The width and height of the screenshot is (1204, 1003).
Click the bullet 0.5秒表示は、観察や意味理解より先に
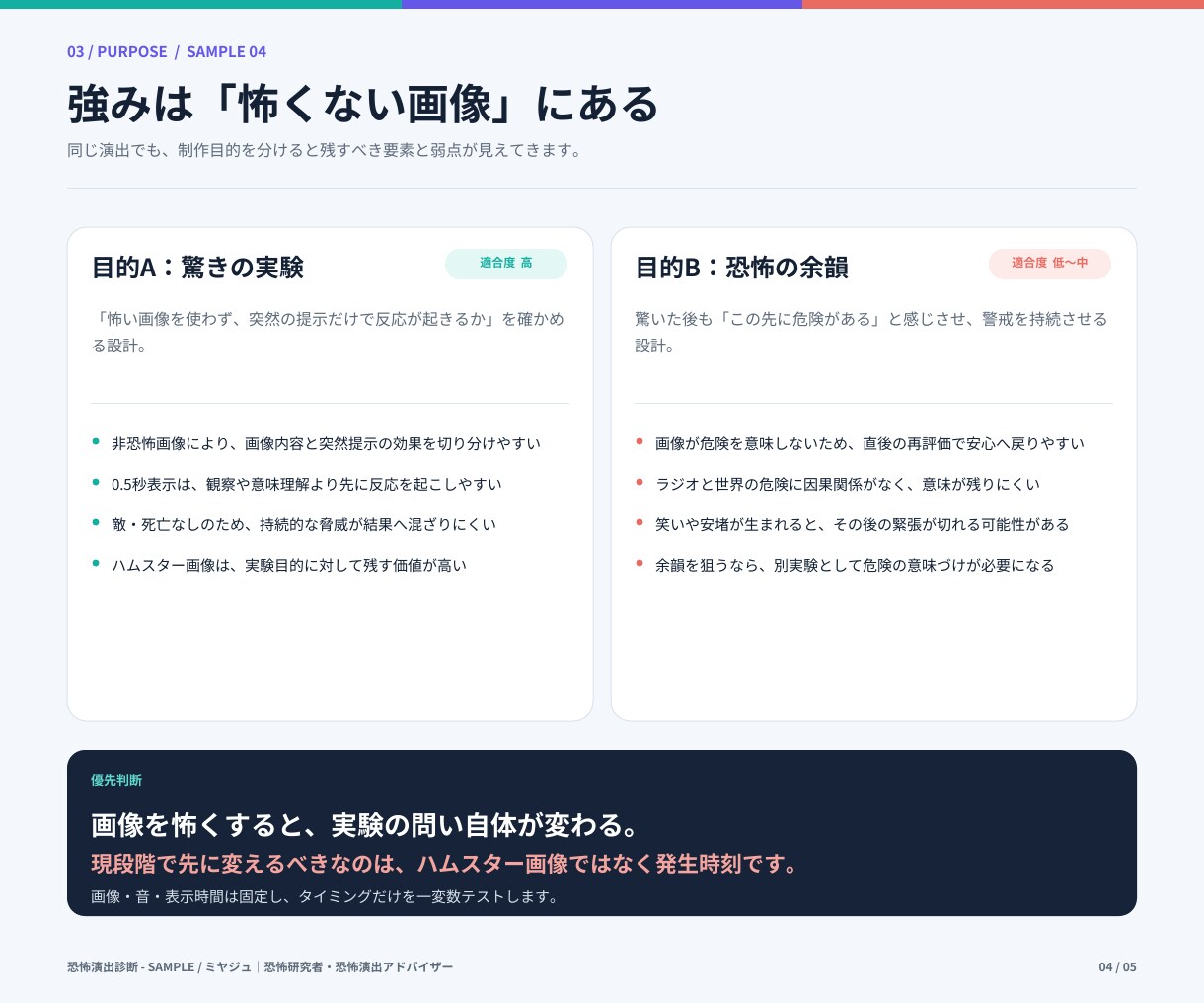[307, 484]
